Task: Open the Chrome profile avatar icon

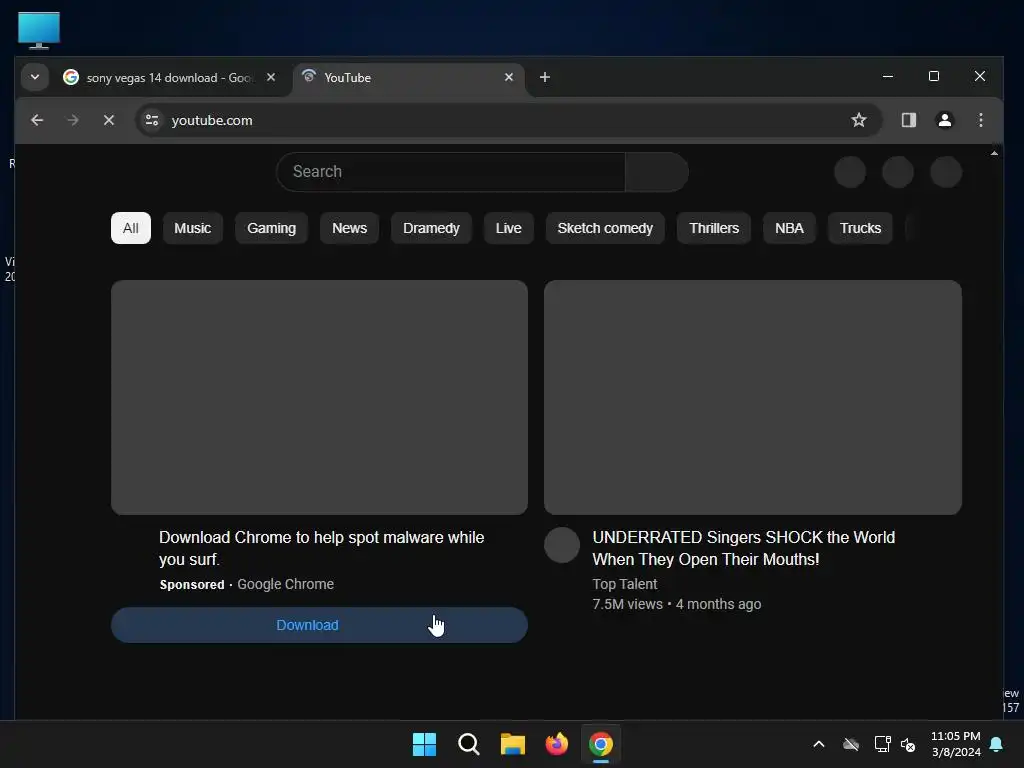Action: pyautogui.click(x=945, y=120)
